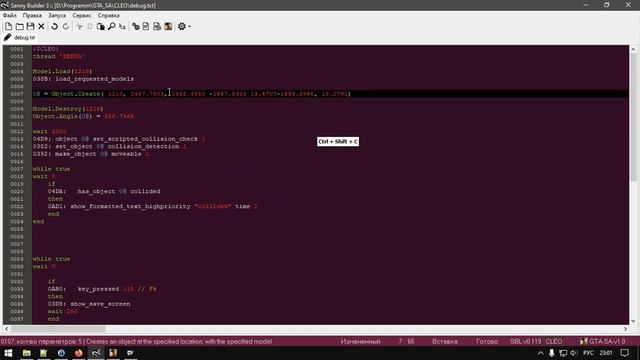Click the Ctrl + Shift + C shortcut tooltip
640x360 pixels.
tap(338, 142)
